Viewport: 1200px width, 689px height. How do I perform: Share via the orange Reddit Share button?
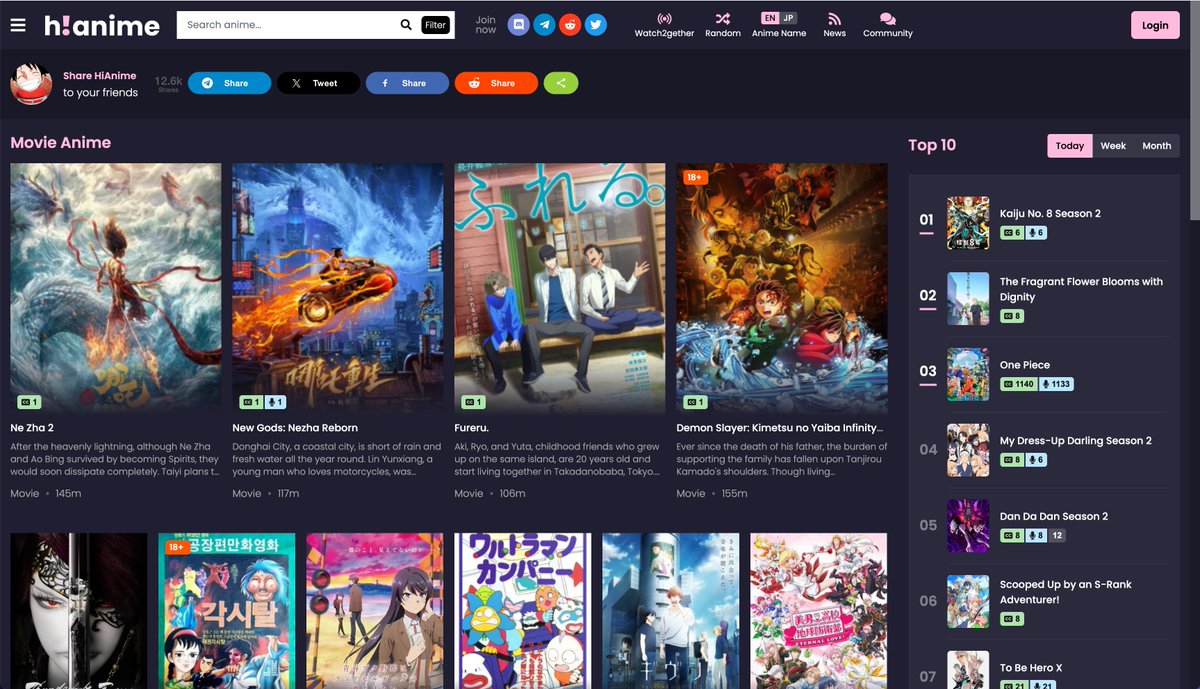click(x=496, y=83)
